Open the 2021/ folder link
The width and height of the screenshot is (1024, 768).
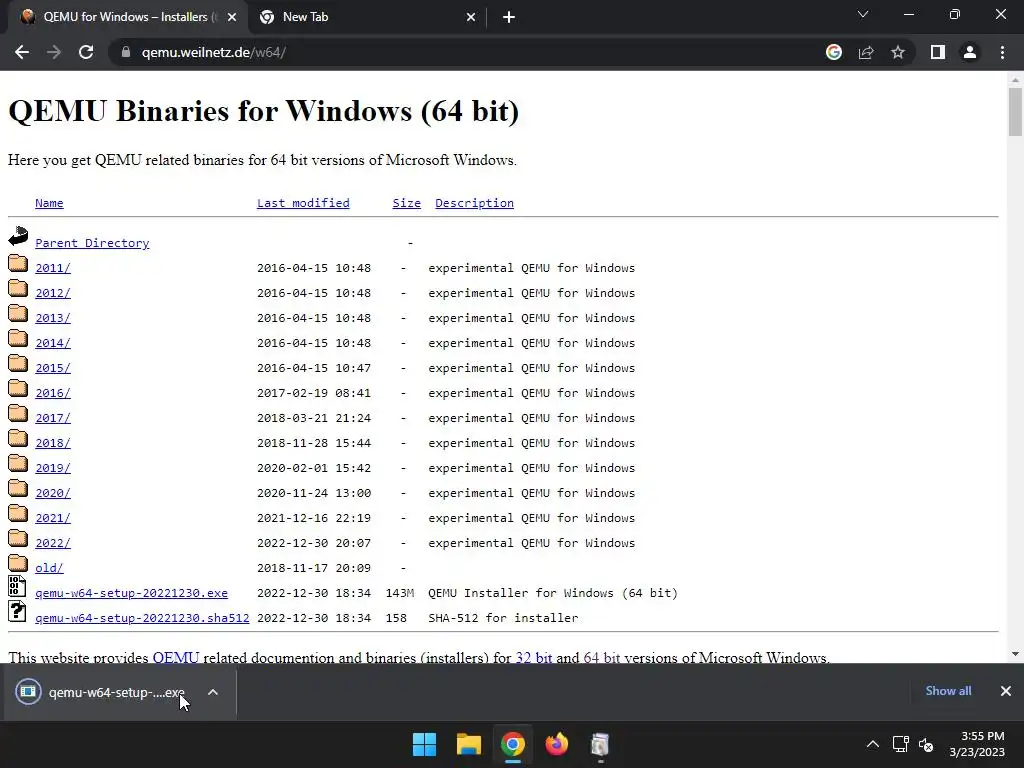pyautogui.click(x=53, y=518)
